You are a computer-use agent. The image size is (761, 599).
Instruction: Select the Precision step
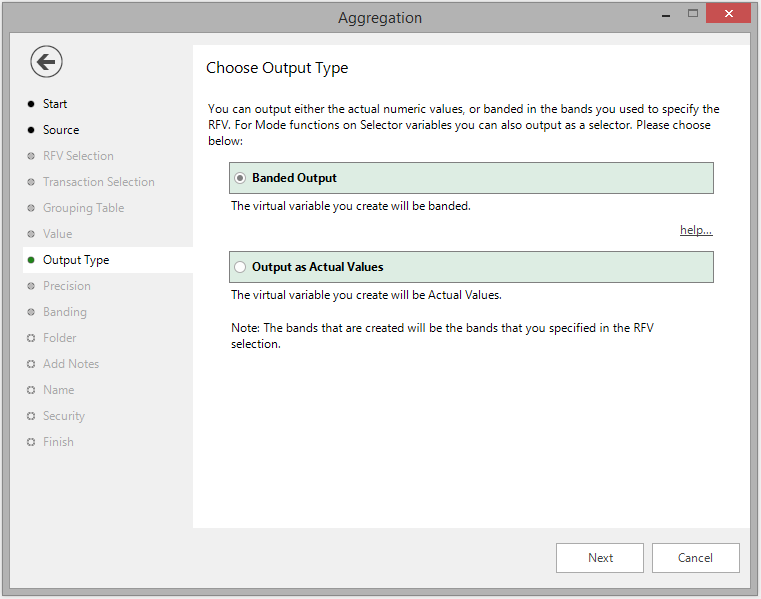click(x=66, y=286)
